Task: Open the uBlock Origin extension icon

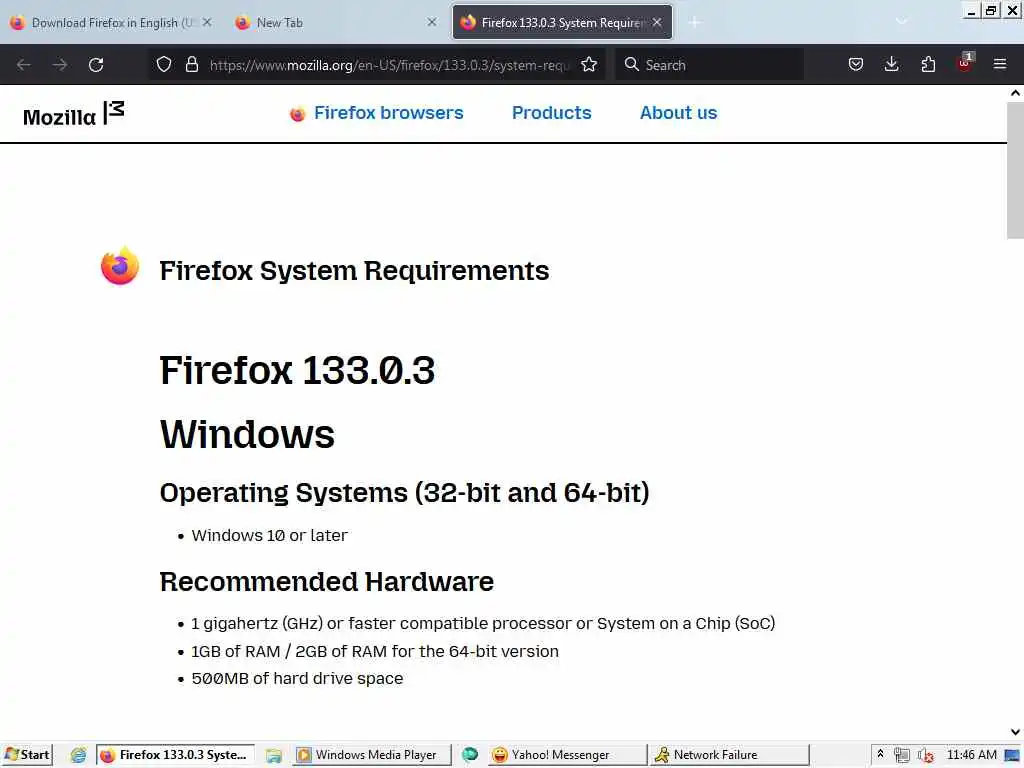Action: coord(965,63)
